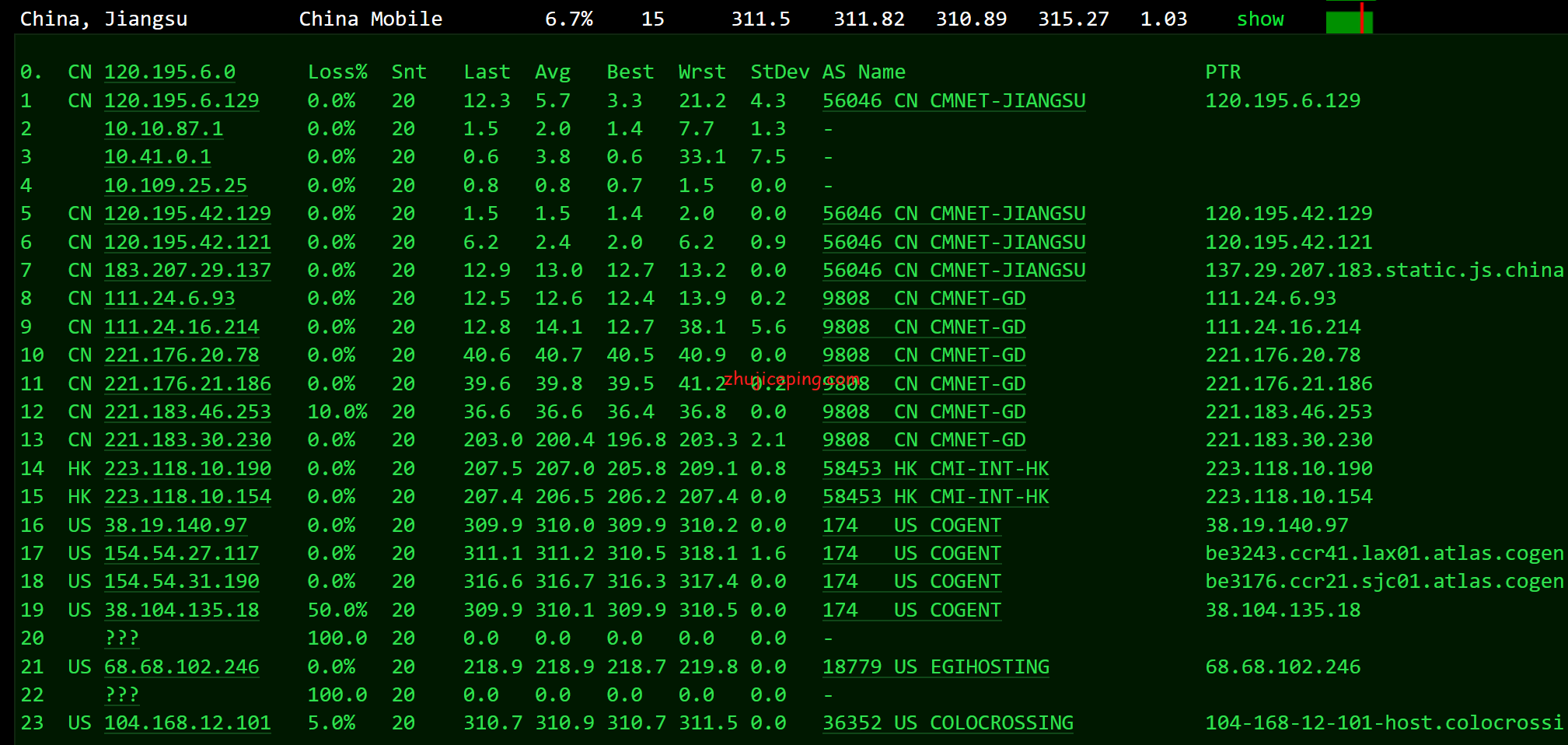
Task: Select the 315.27 summary value
Action: pyautogui.click(x=1074, y=19)
